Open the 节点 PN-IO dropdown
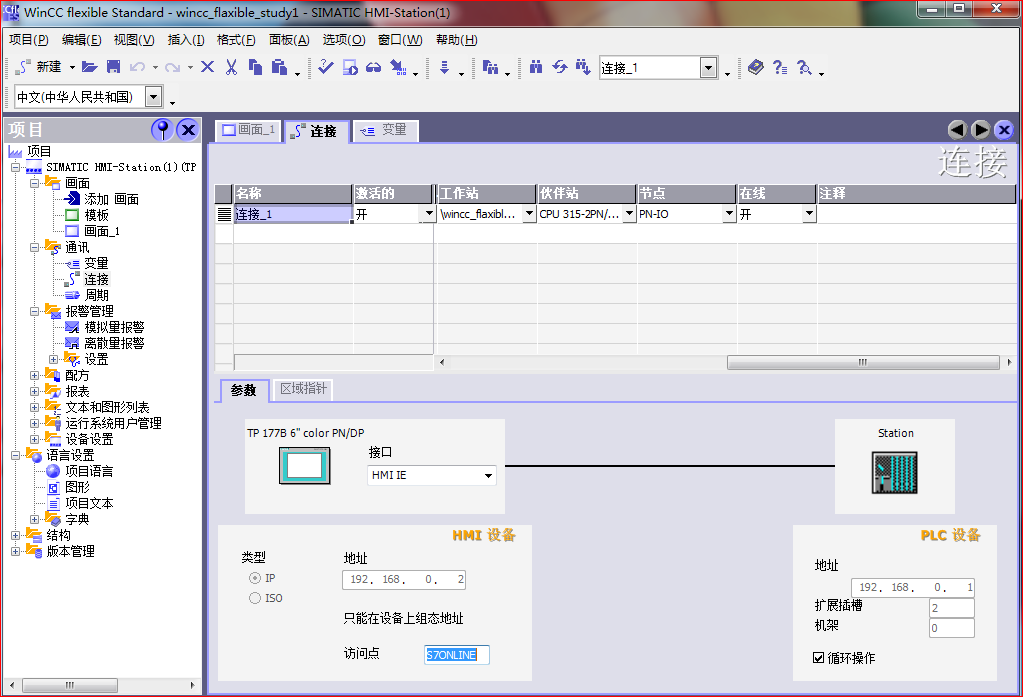The width and height of the screenshot is (1023, 697). click(729, 214)
